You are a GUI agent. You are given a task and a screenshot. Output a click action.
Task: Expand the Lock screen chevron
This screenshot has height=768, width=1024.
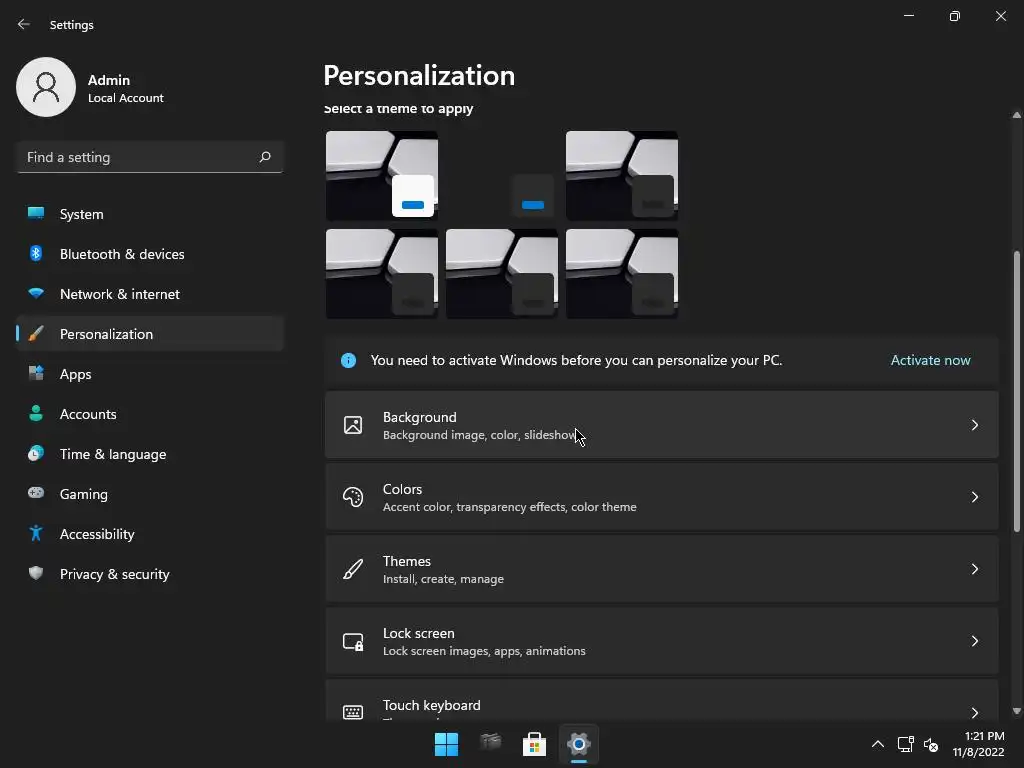coord(974,641)
